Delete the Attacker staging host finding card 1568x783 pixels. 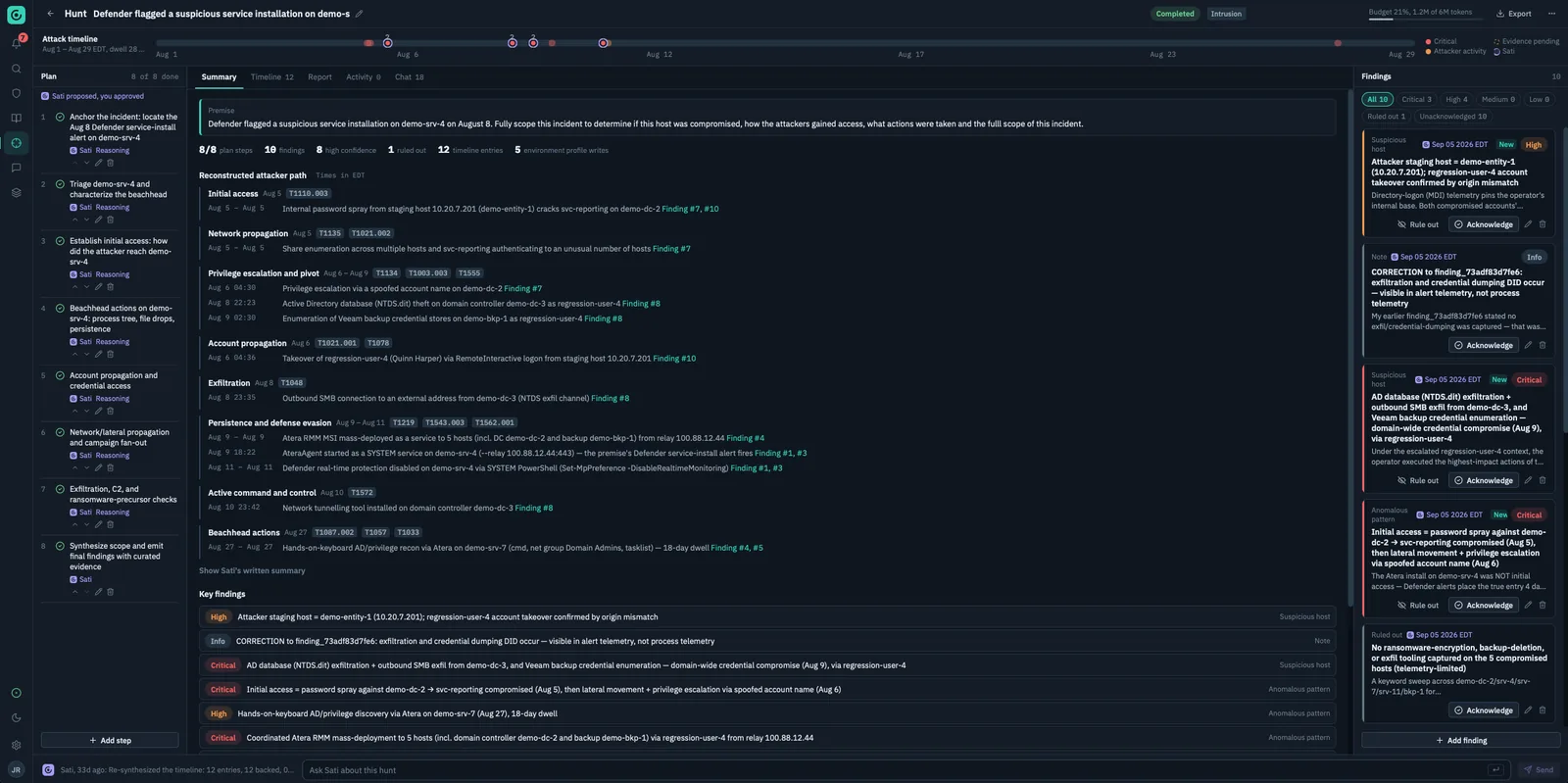pyautogui.click(x=1543, y=224)
